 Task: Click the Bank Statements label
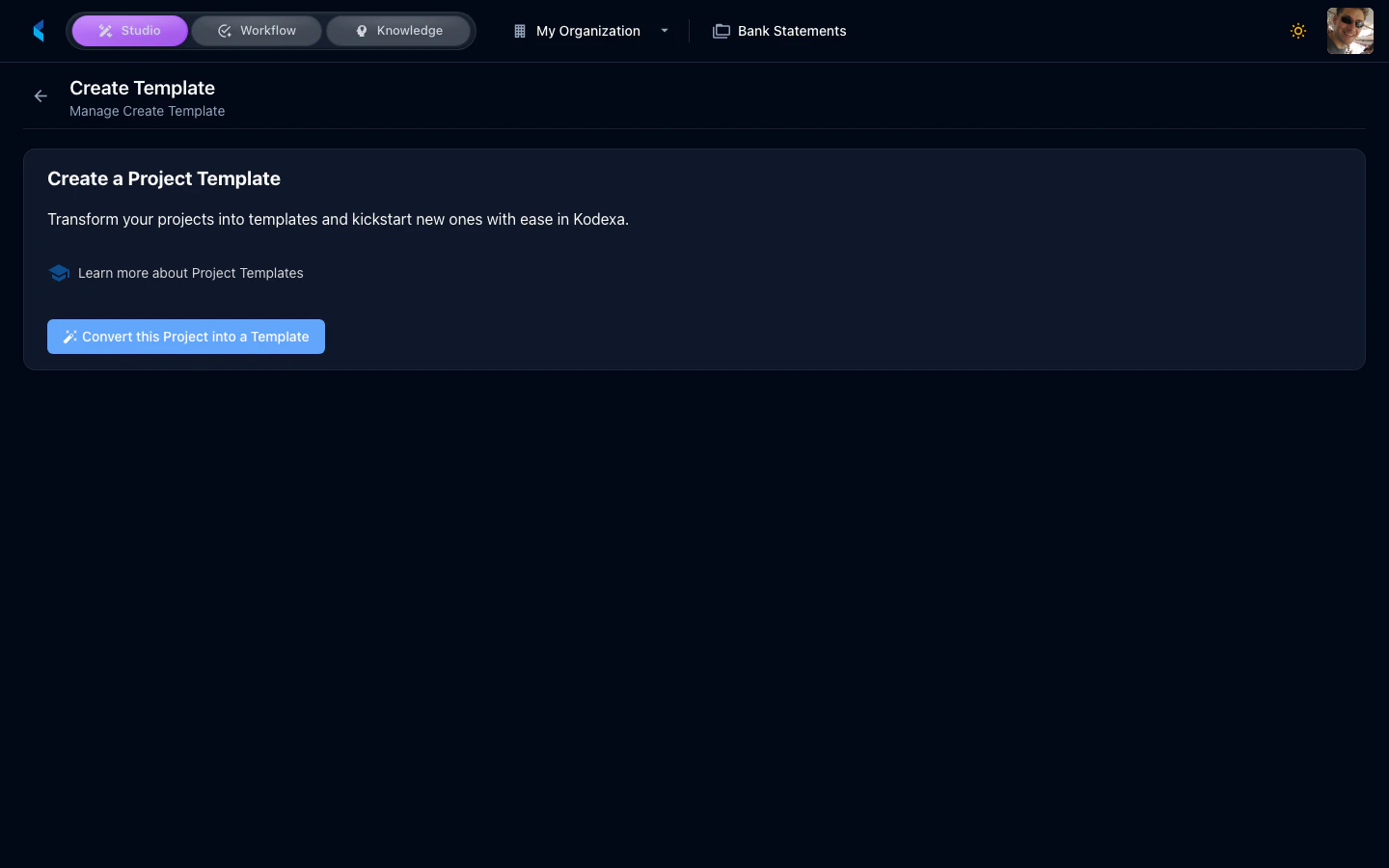coord(792,30)
